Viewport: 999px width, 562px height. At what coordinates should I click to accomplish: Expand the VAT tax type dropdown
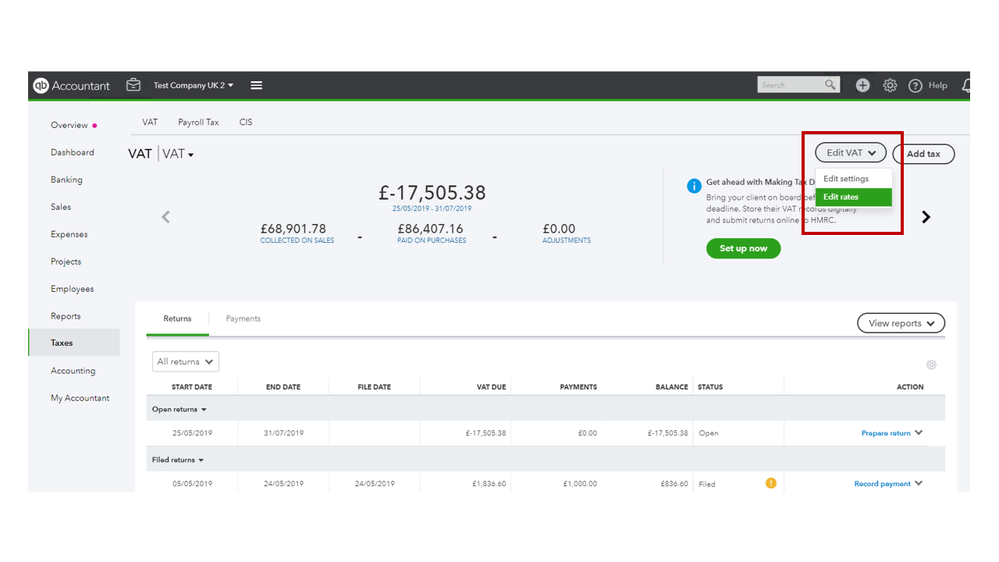(178, 154)
